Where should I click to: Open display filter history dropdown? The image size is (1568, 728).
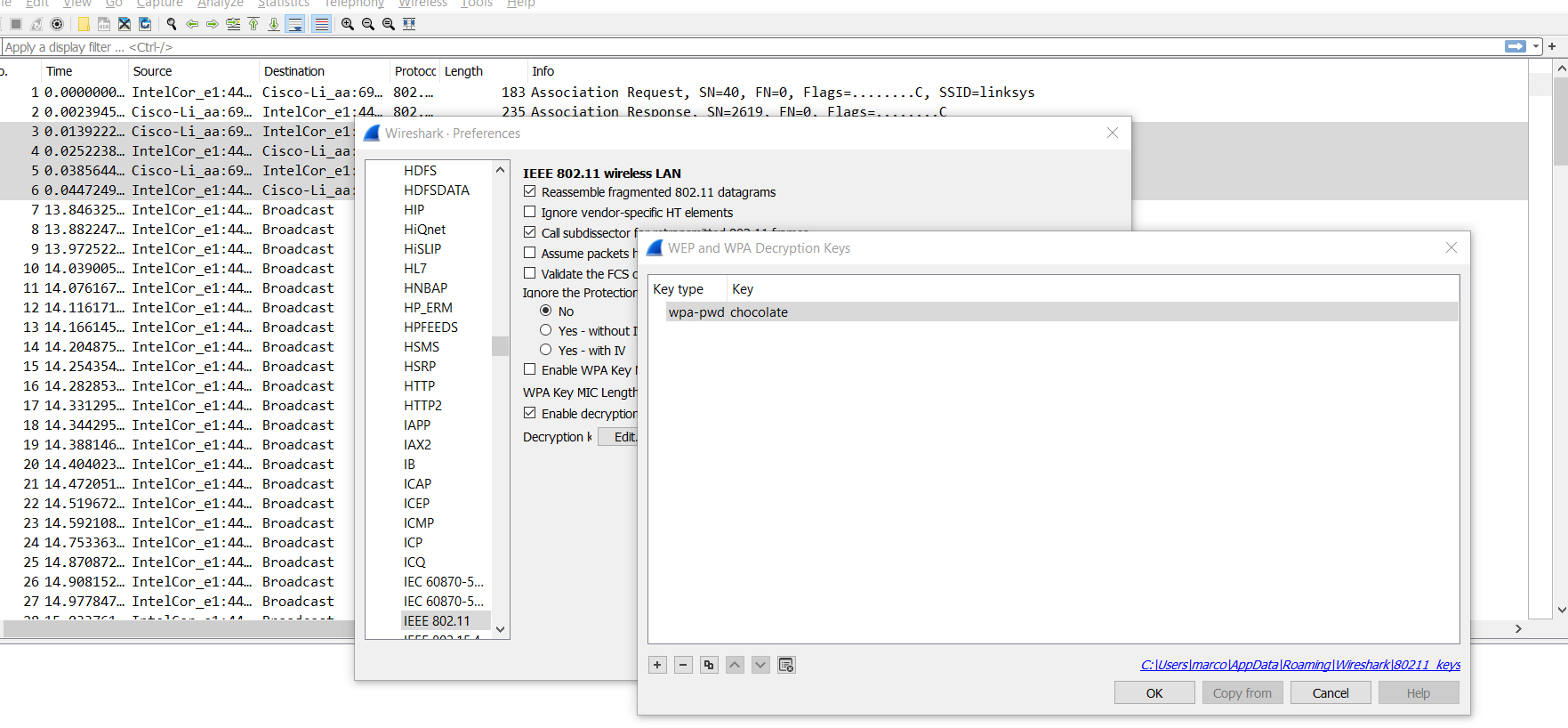[1536, 46]
